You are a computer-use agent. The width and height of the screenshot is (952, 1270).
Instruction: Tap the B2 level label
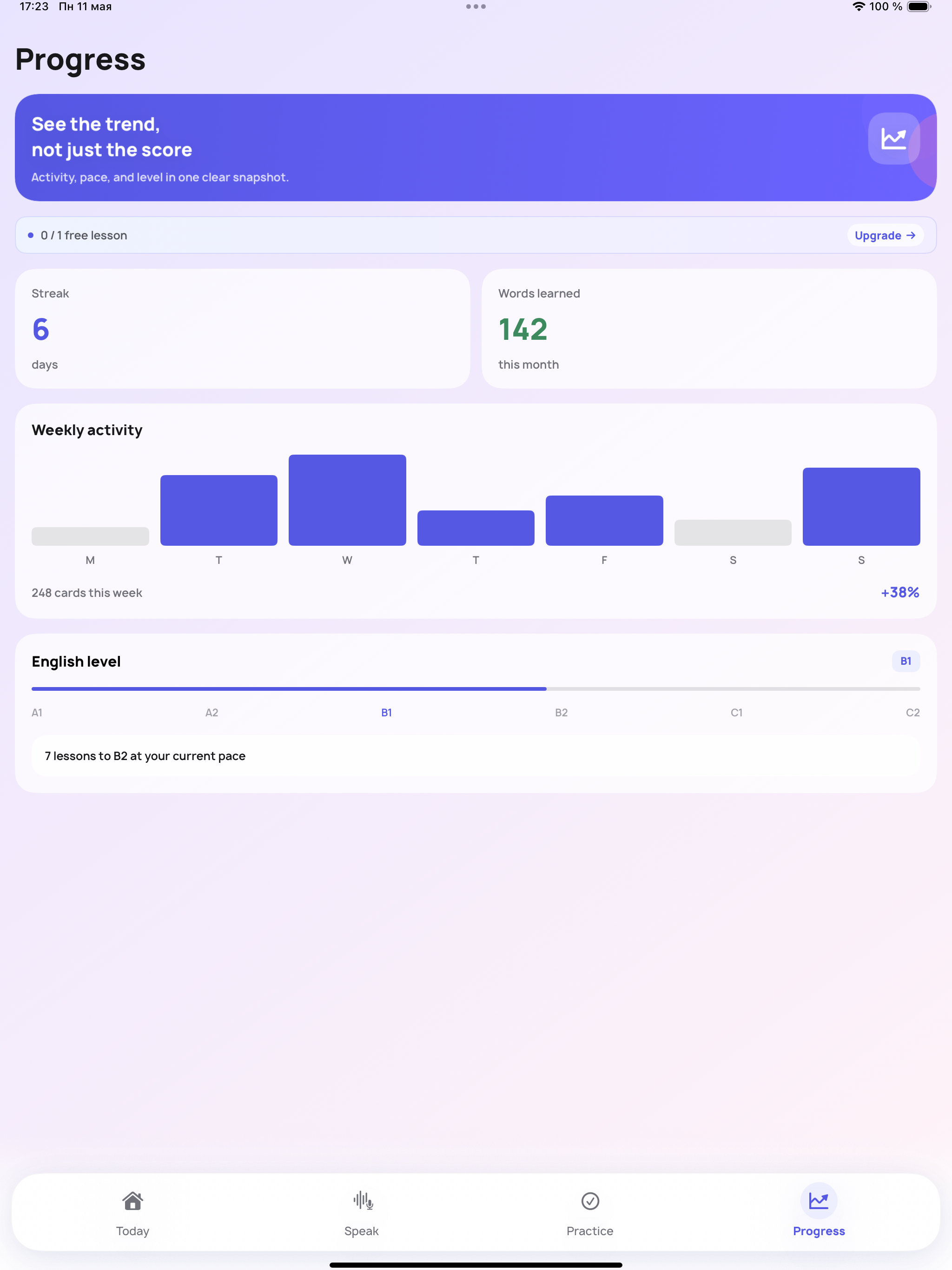click(561, 713)
